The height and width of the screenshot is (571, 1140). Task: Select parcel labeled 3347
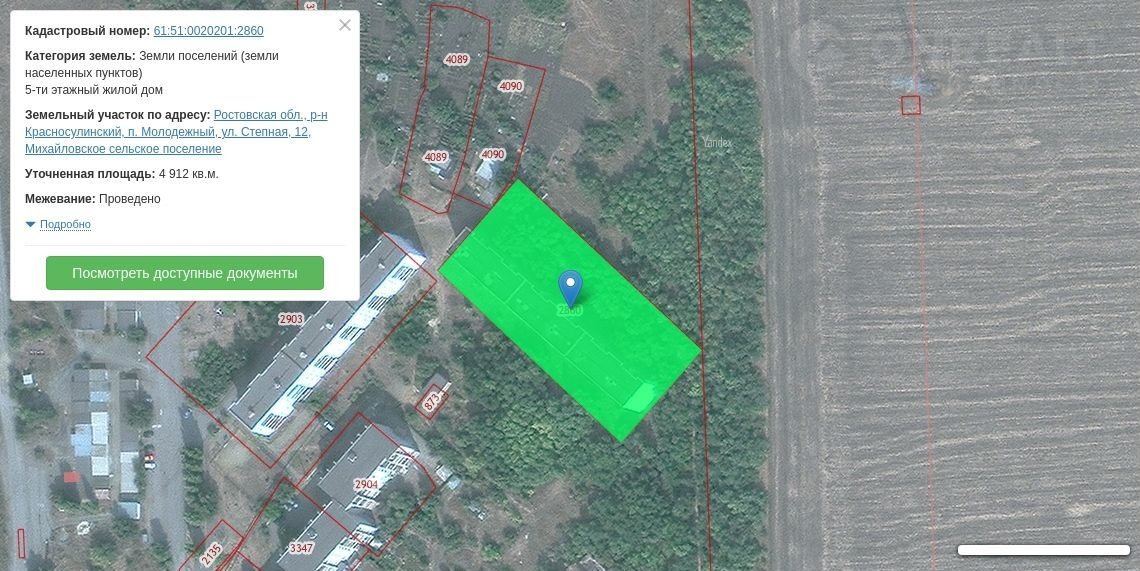tap(301, 548)
